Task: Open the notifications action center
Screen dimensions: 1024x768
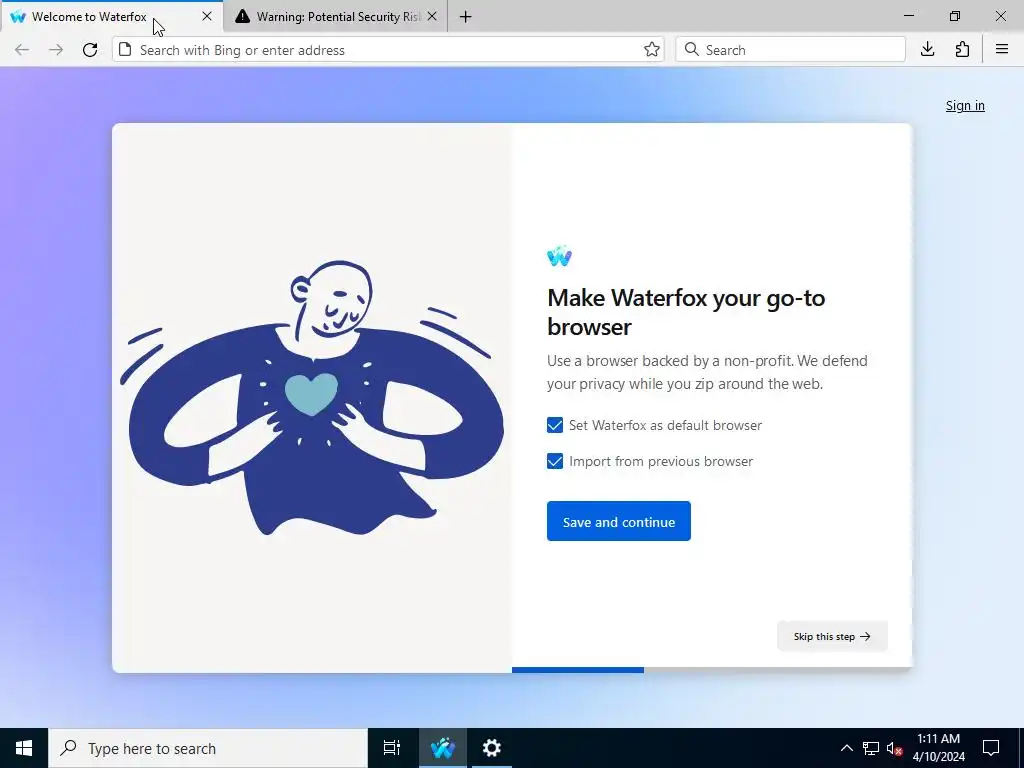Action: (991, 748)
